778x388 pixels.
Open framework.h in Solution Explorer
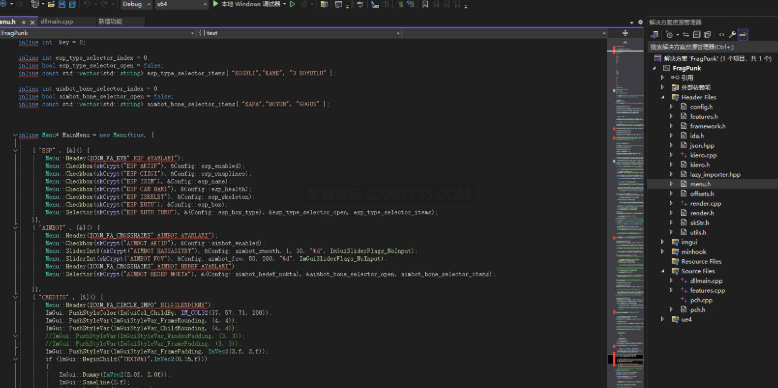pos(708,126)
